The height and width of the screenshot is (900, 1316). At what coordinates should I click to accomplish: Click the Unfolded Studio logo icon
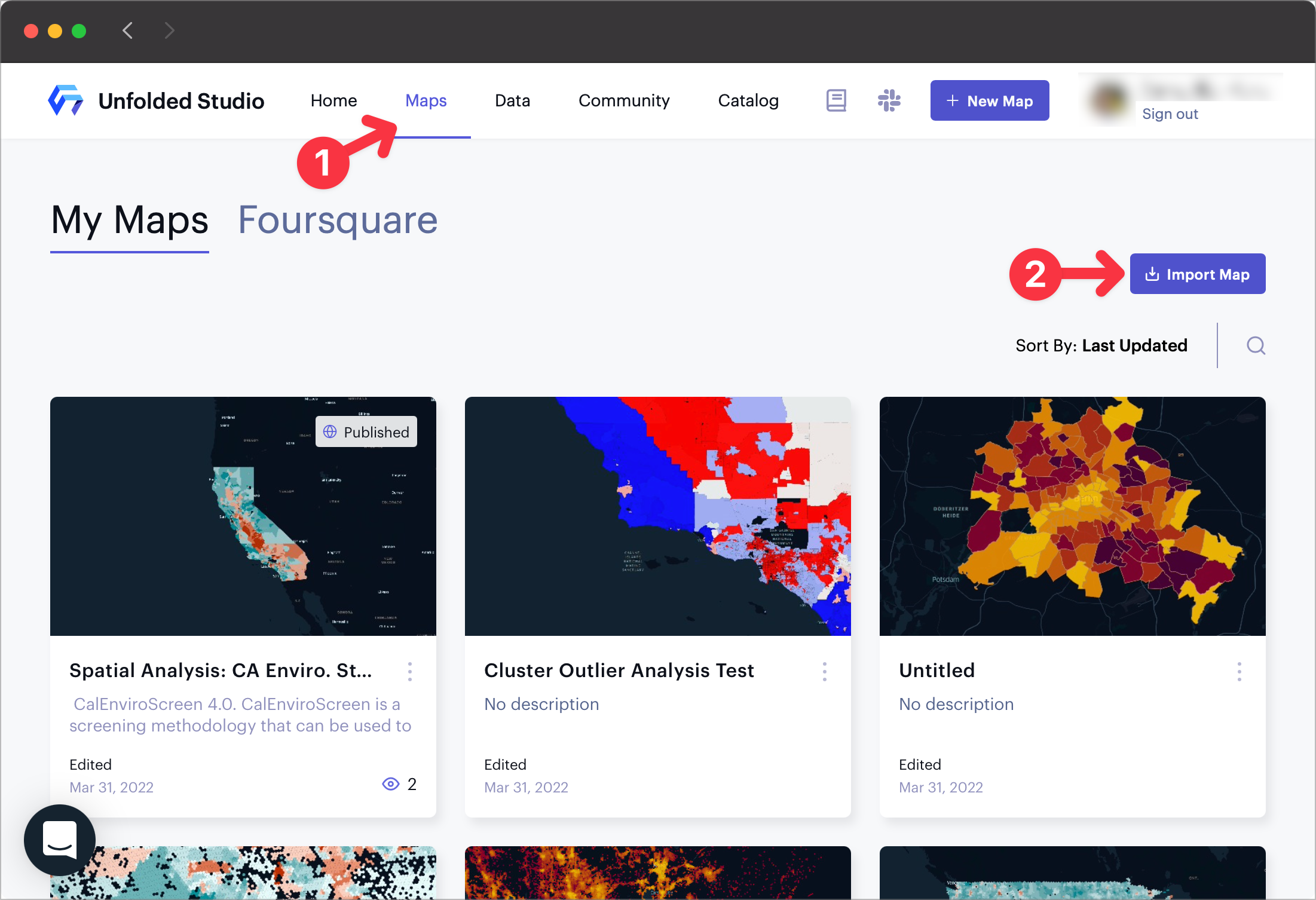(x=66, y=100)
